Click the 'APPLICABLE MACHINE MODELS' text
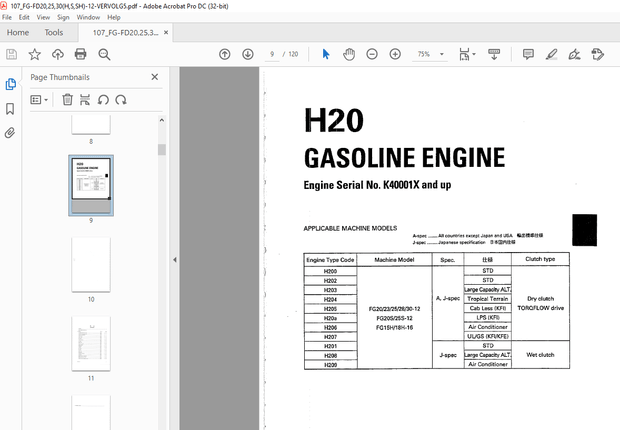 tap(350, 228)
